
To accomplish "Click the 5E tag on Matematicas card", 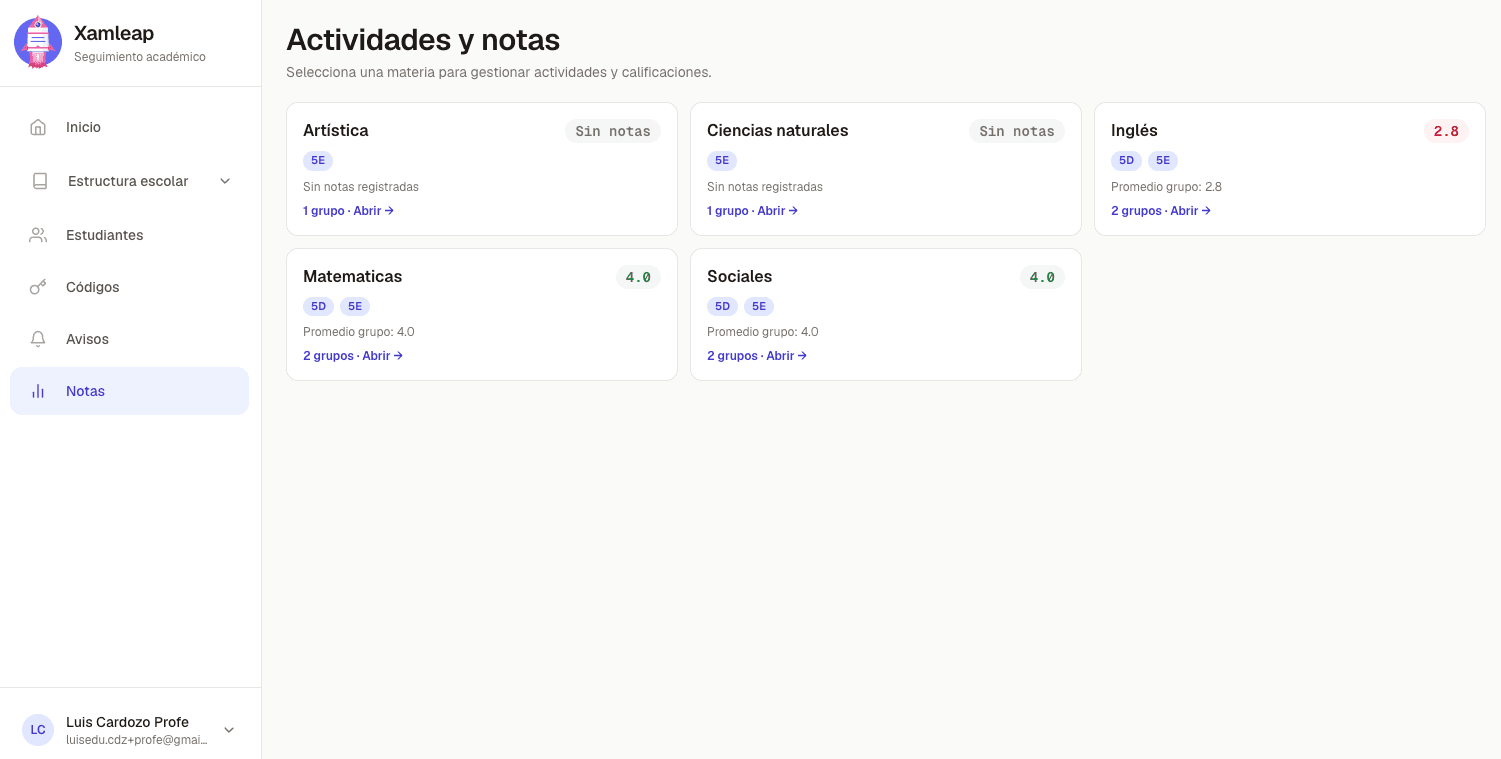I will click(355, 306).
